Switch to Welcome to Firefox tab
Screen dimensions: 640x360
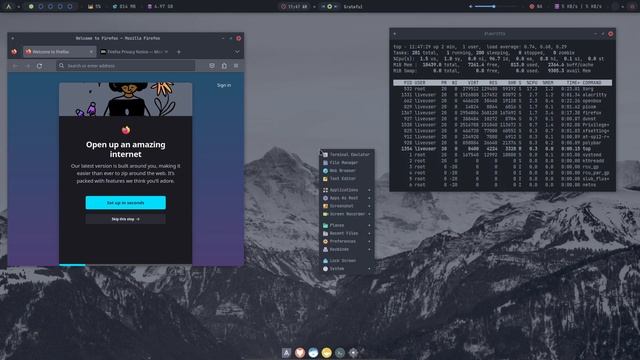[x=59, y=52]
